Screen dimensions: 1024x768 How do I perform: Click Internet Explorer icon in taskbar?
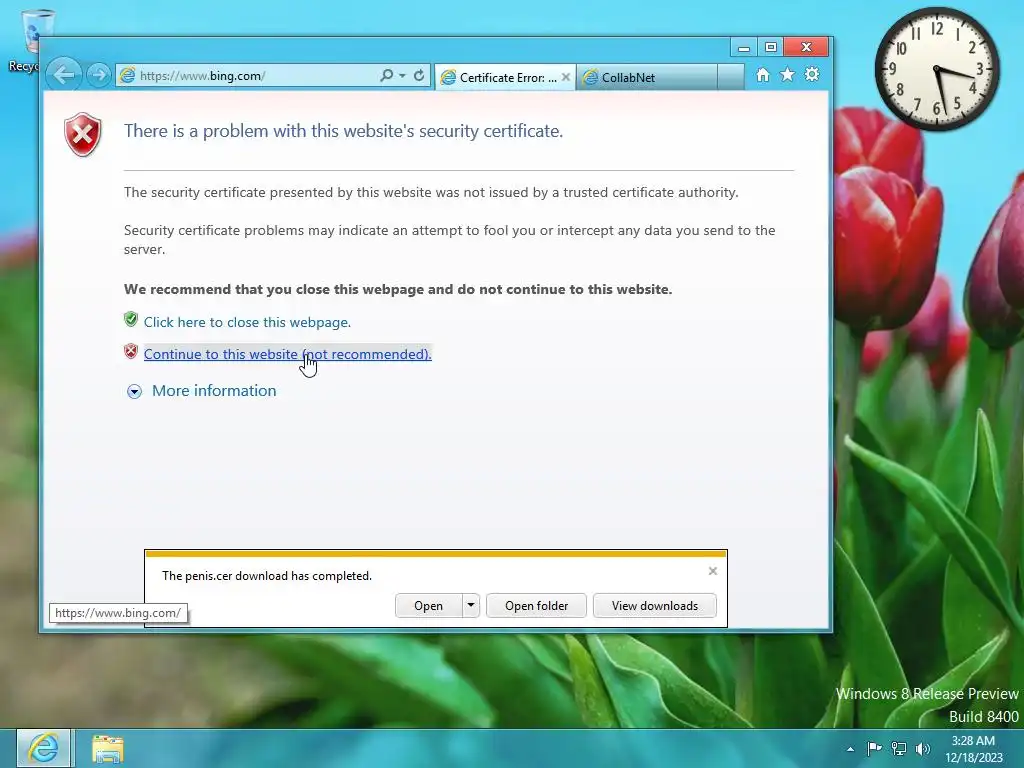[x=43, y=748]
